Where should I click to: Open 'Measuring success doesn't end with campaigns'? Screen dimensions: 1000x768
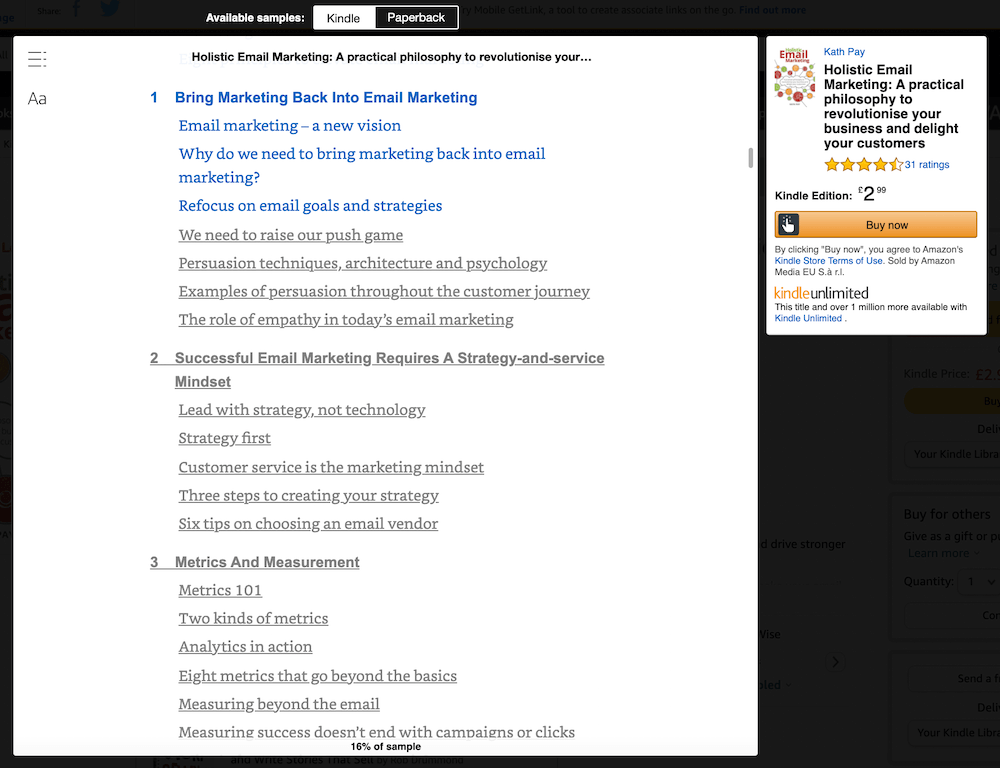pos(376,731)
